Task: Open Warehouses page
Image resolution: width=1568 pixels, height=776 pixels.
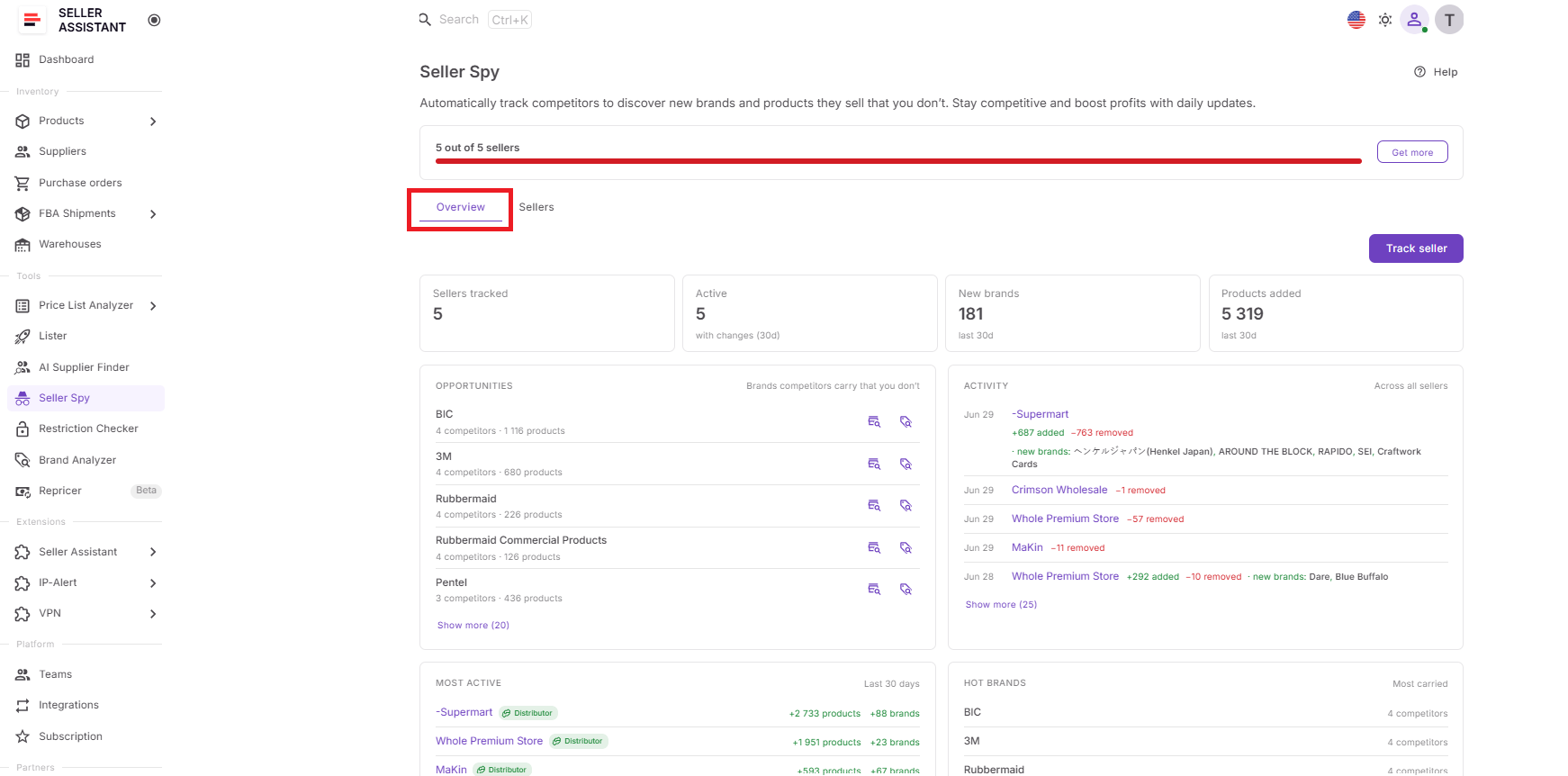Action: point(69,244)
